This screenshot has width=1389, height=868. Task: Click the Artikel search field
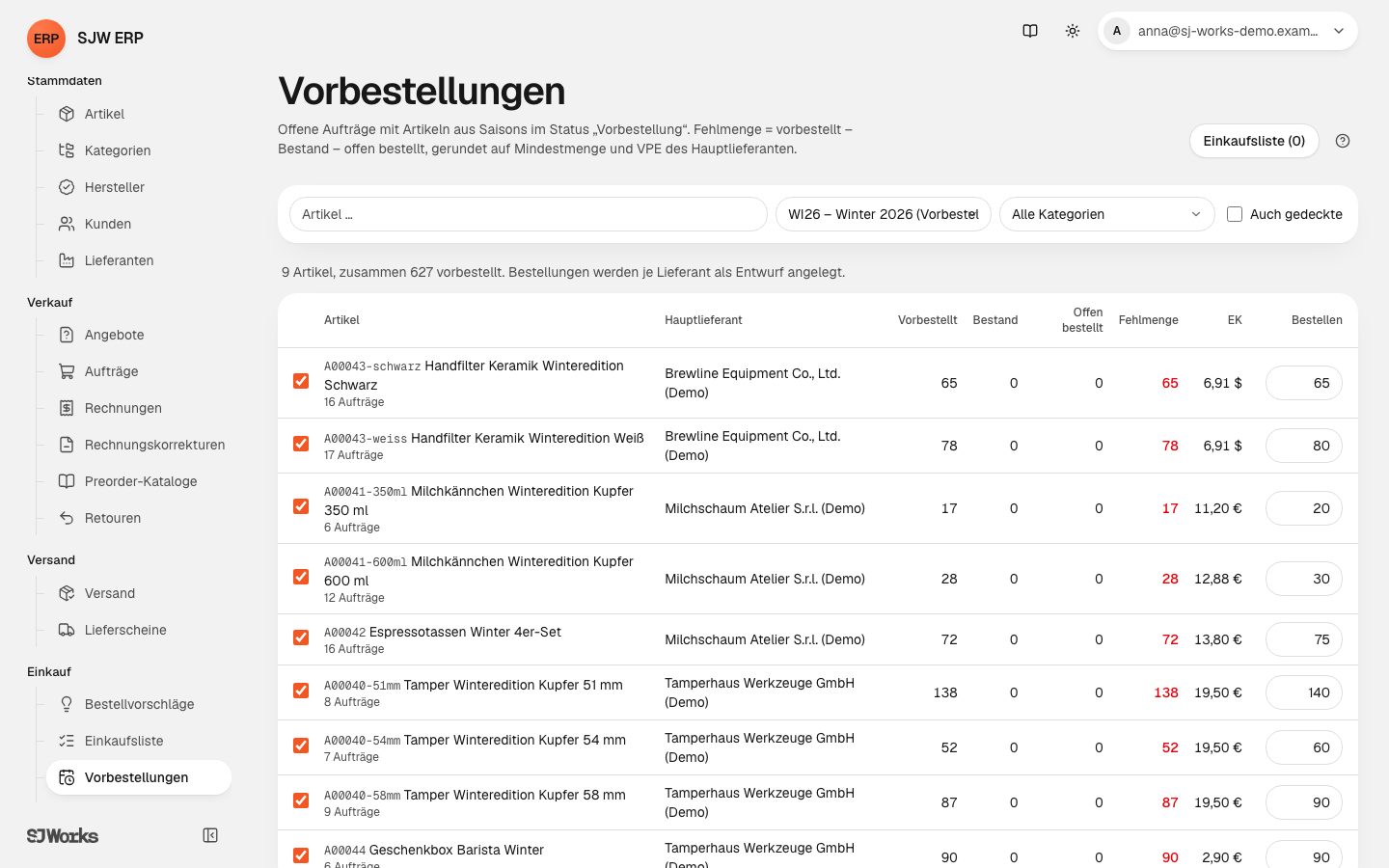529,214
